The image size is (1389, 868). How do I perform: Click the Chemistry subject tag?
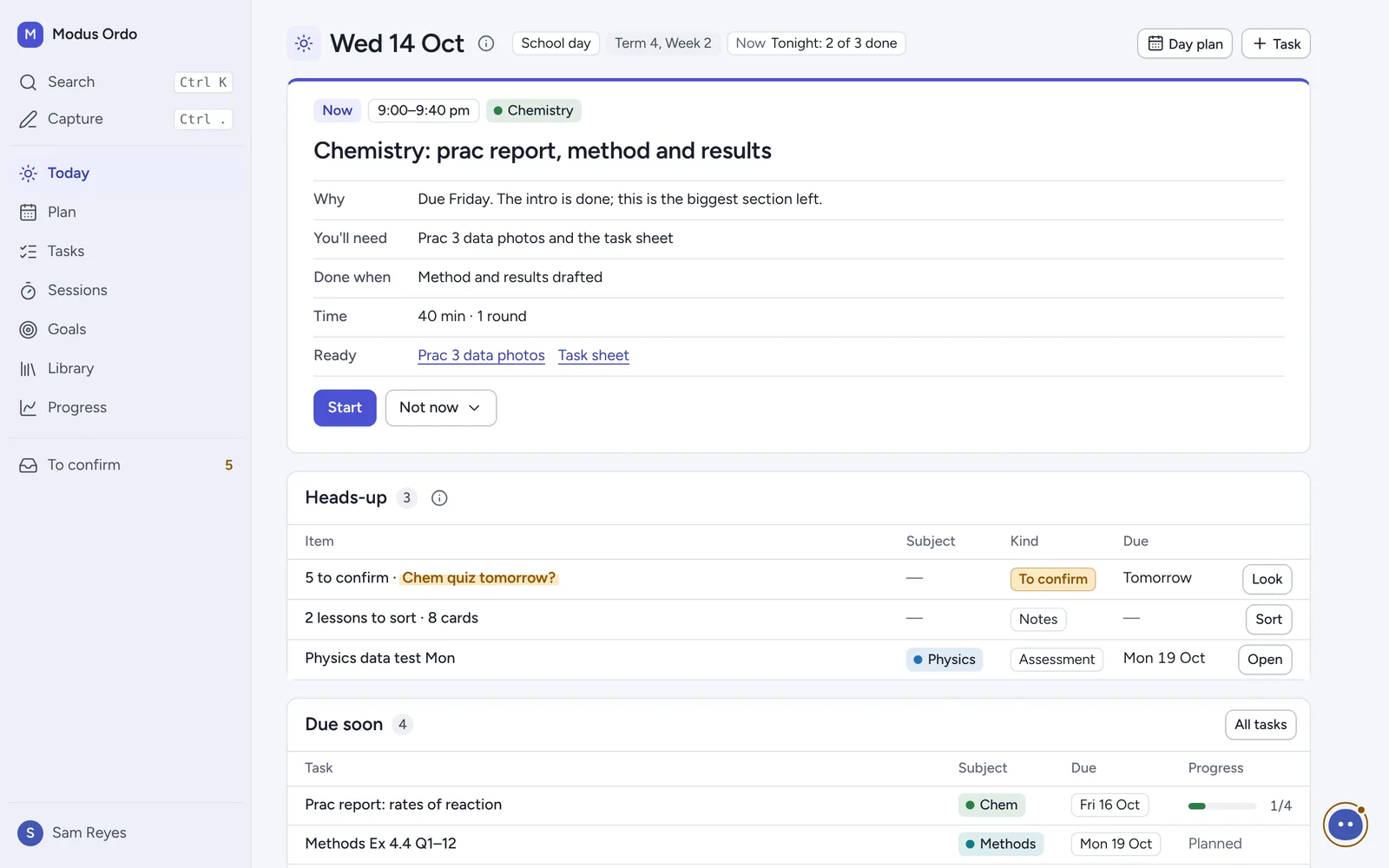(x=534, y=110)
